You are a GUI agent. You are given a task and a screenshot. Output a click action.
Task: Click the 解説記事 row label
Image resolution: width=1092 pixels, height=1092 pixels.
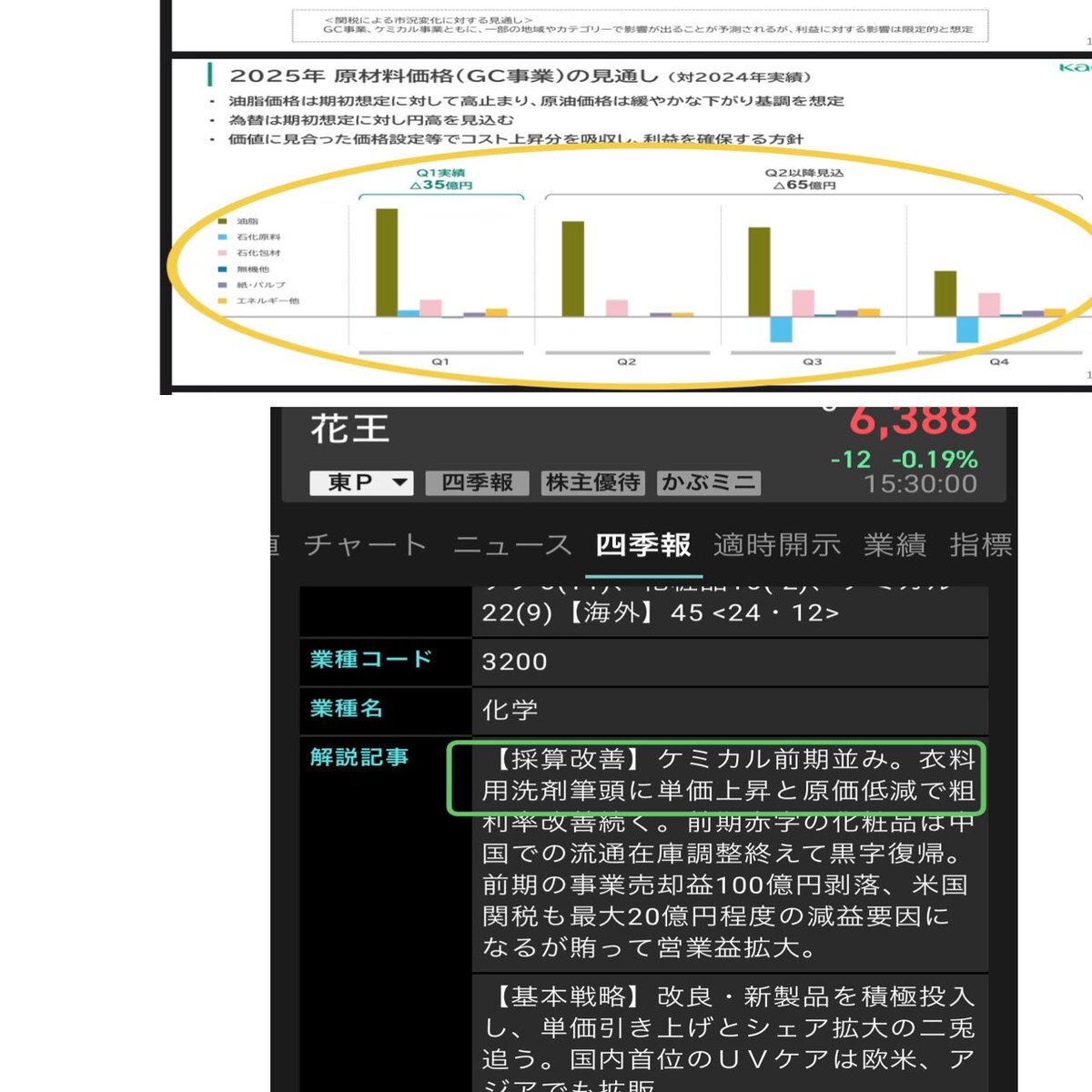[359, 757]
